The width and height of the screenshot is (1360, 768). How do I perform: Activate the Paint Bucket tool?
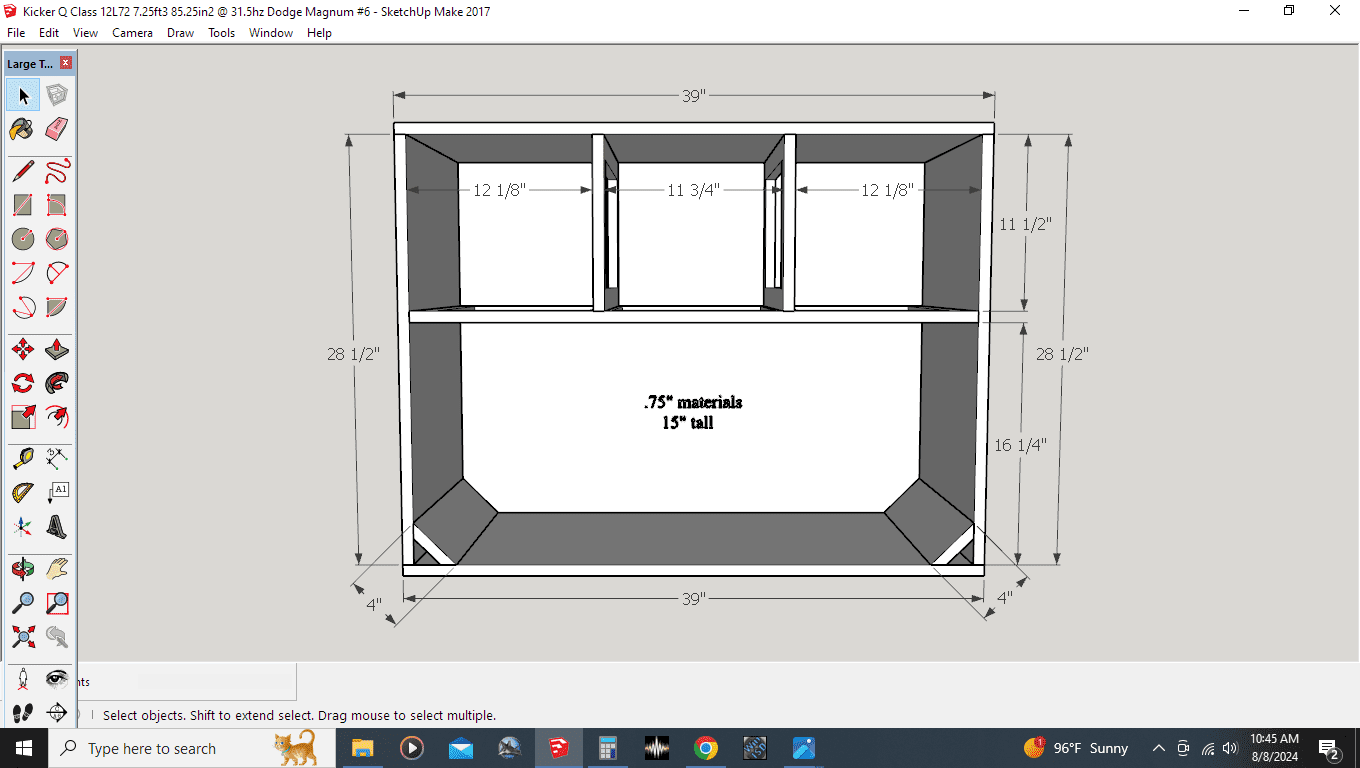click(23, 129)
